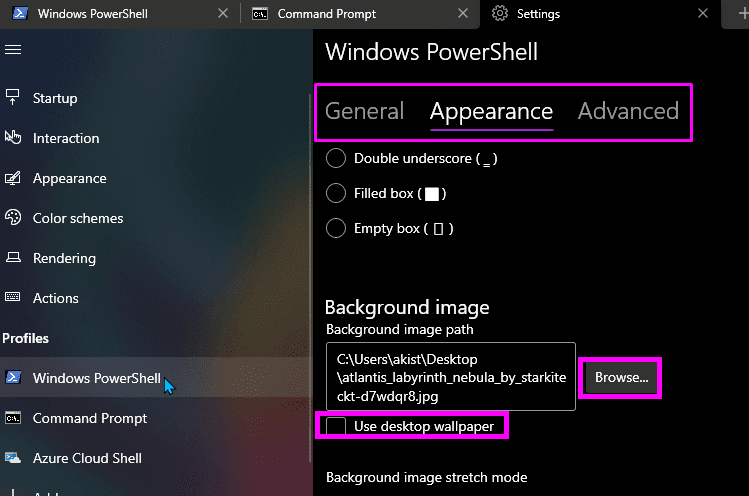Click Browse to choose a background image
Screen dimensions: 749x496
(x=621, y=377)
